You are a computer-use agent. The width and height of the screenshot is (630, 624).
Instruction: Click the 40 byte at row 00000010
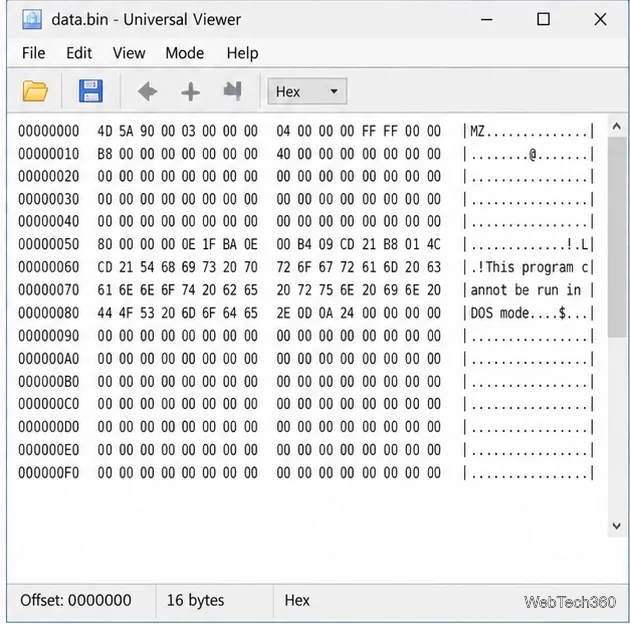pyautogui.click(x=283, y=154)
